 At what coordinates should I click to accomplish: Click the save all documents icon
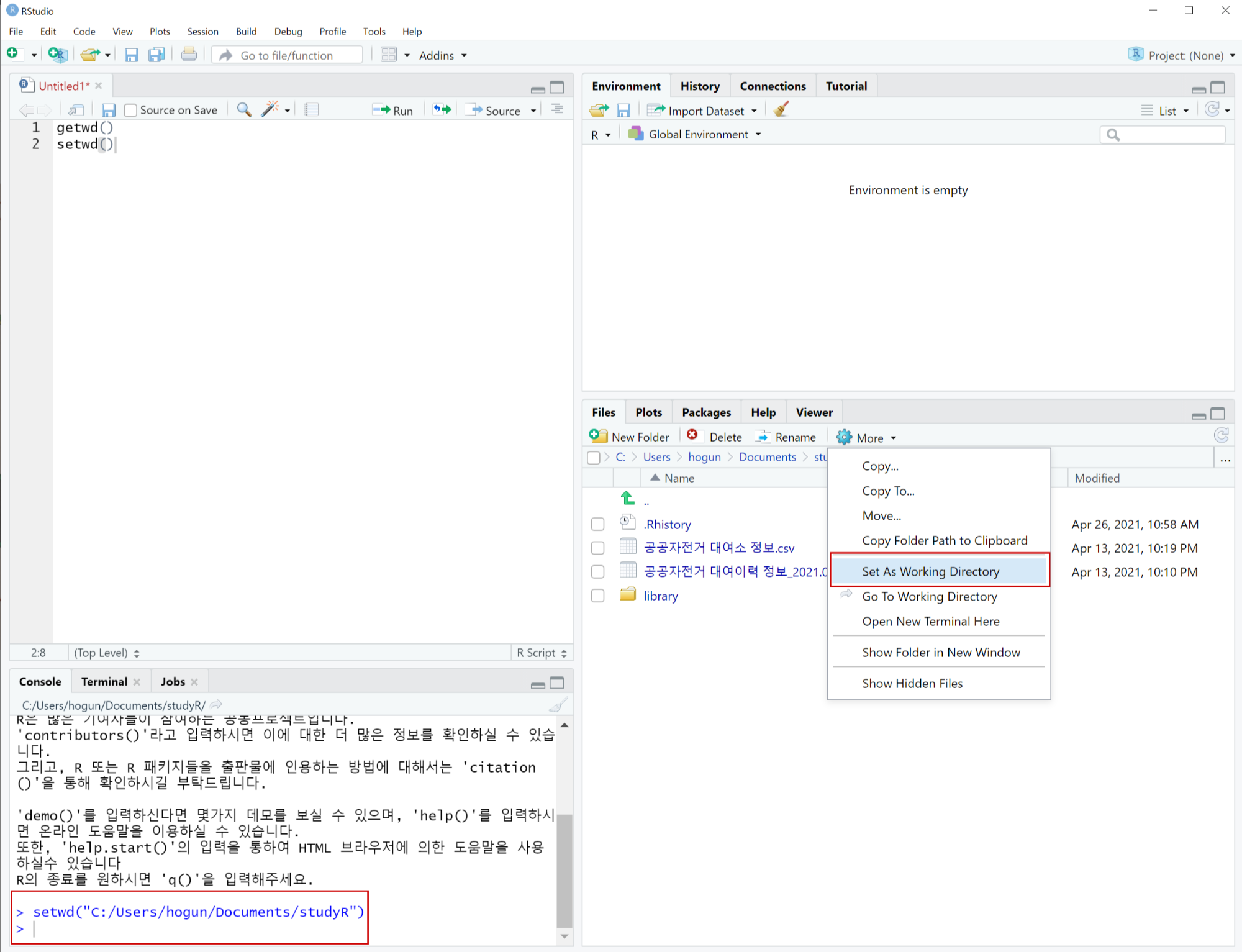coord(156,55)
